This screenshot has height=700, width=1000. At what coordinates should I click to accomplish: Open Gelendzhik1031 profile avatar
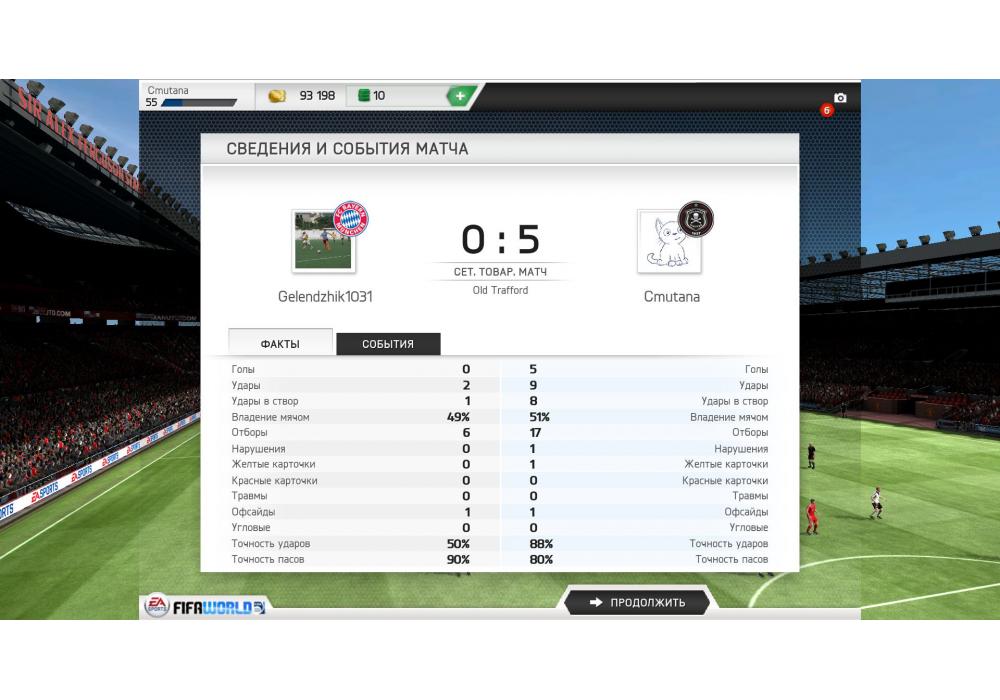[x=324, y=241]
